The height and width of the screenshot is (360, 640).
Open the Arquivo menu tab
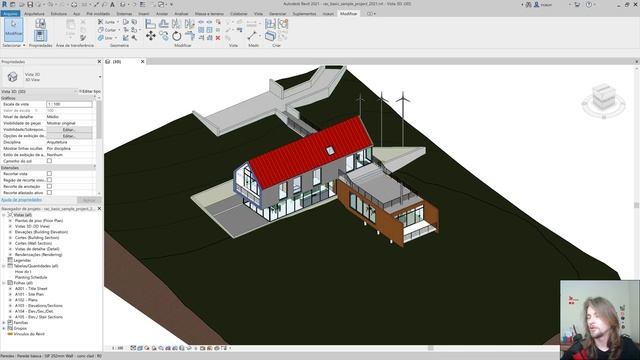click(x=10, y=13)
